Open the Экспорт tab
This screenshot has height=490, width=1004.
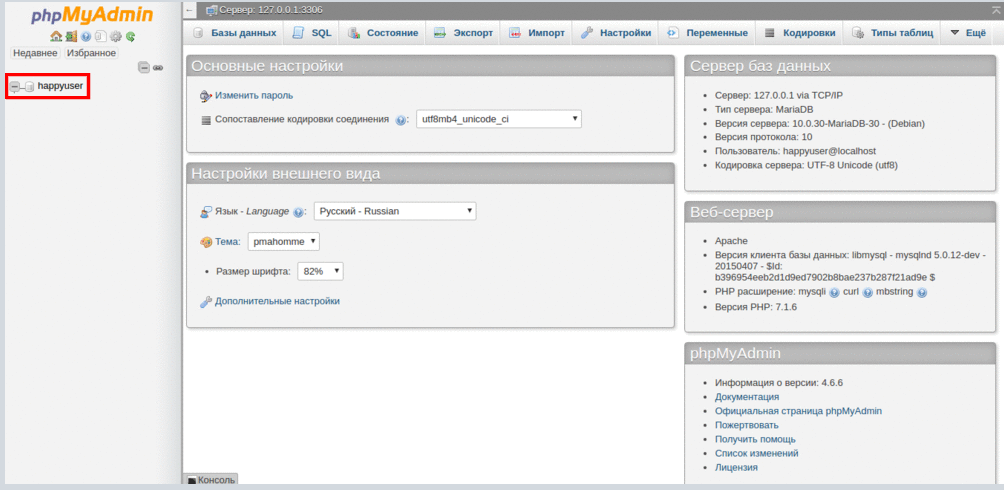(464, 33)
